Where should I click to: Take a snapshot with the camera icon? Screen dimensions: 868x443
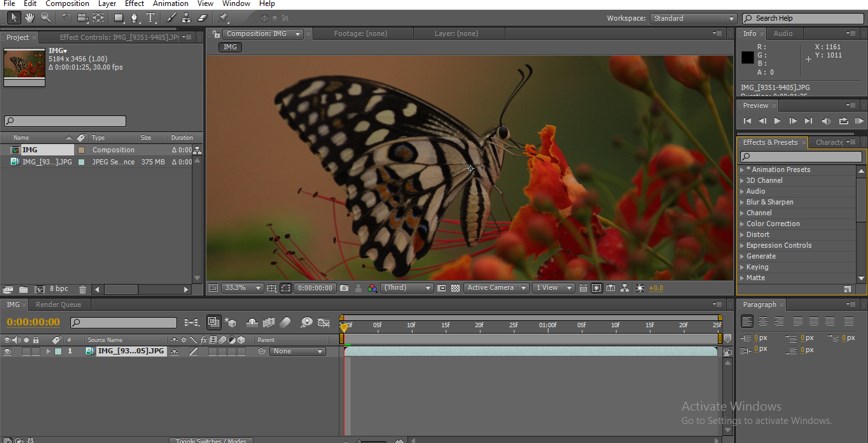click(345, 288)
